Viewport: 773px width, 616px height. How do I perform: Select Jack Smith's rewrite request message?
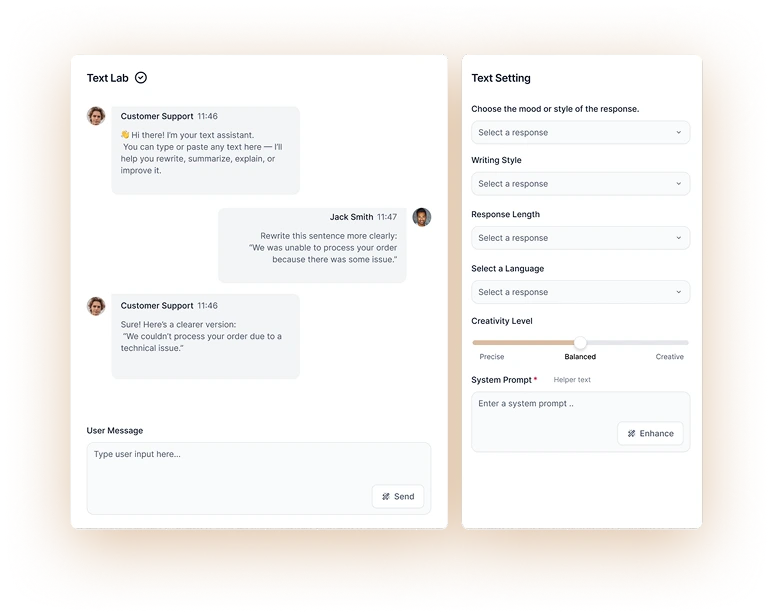click(312, 245)
